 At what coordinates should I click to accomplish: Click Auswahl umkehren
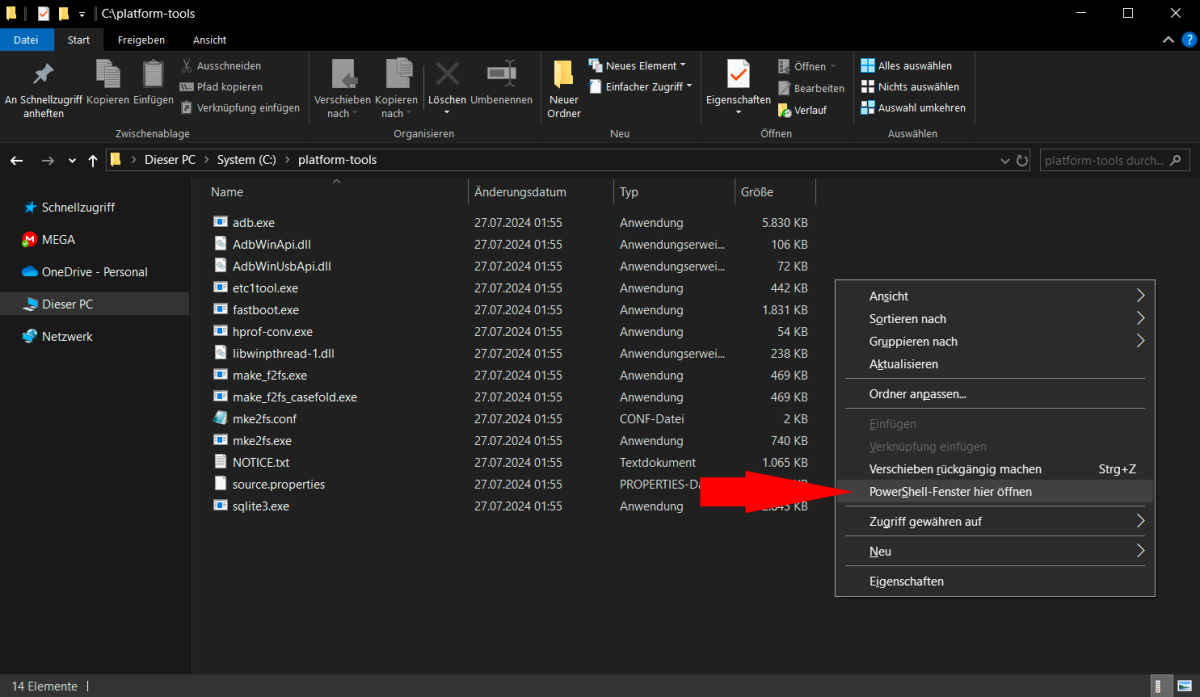click(913, 108)
